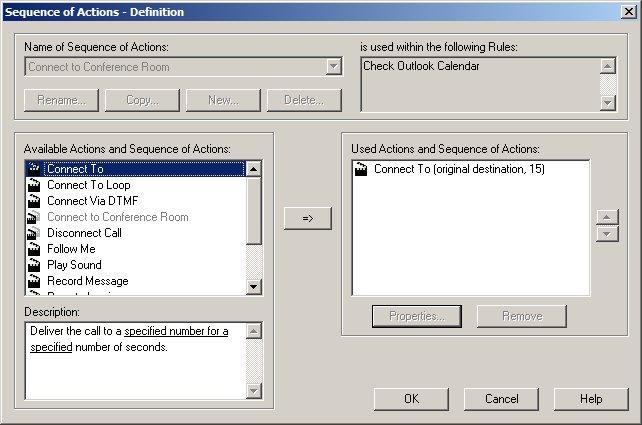Select Connect To in available actions

[x=144, y=169]
